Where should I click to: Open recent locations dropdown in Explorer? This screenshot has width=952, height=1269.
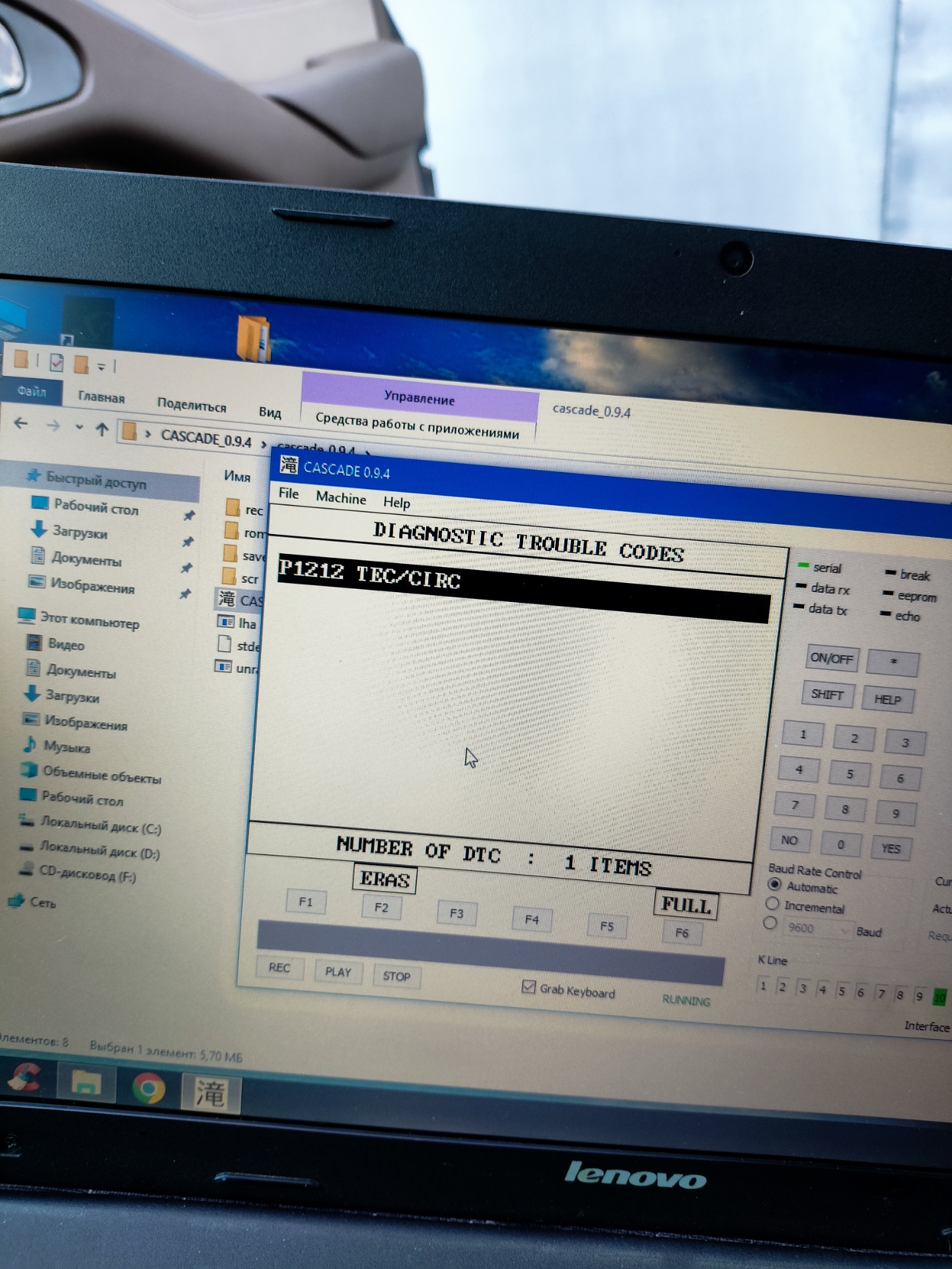pyautogui.click(x=79, y=428)
